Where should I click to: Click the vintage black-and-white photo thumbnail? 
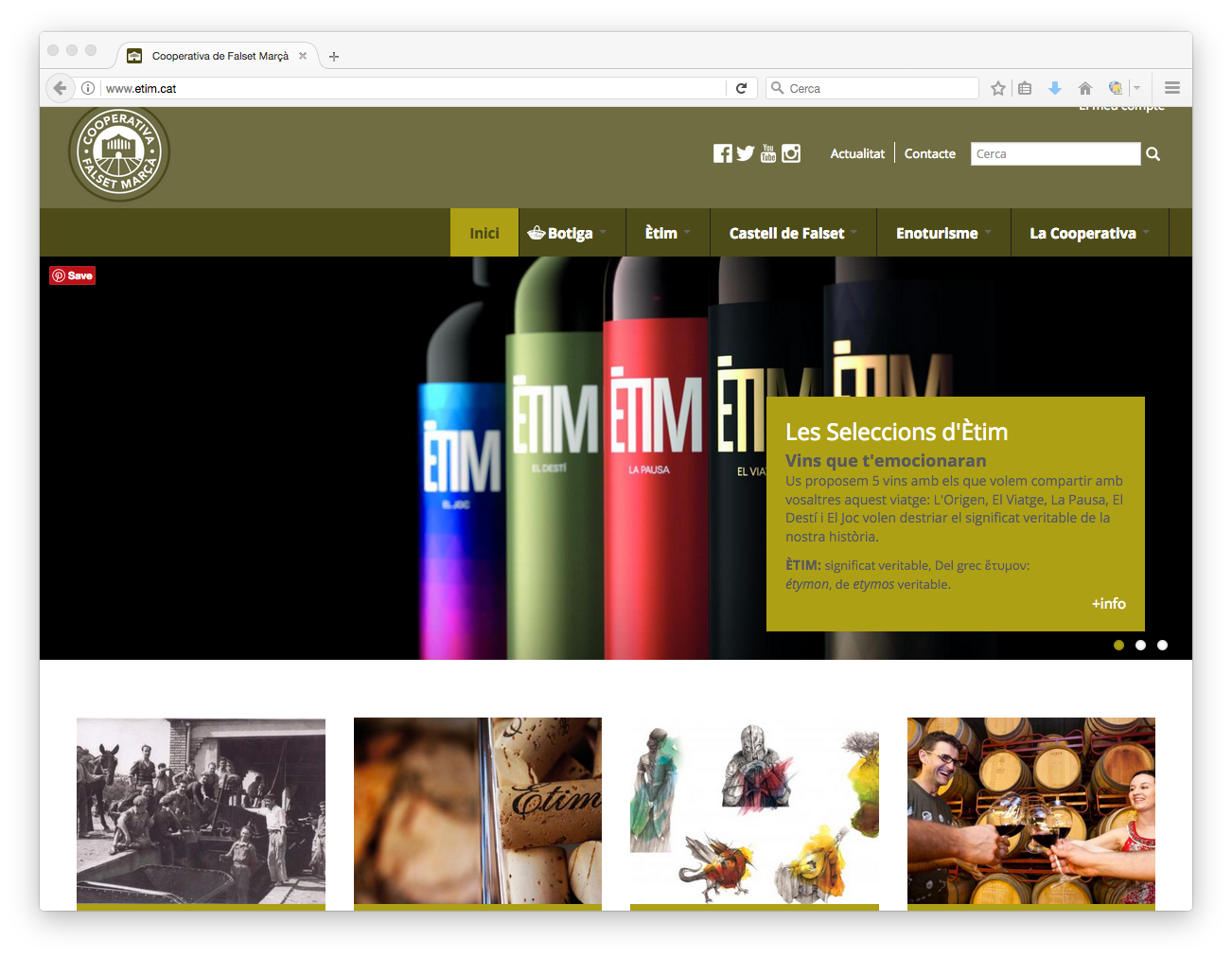click(201, 810)
